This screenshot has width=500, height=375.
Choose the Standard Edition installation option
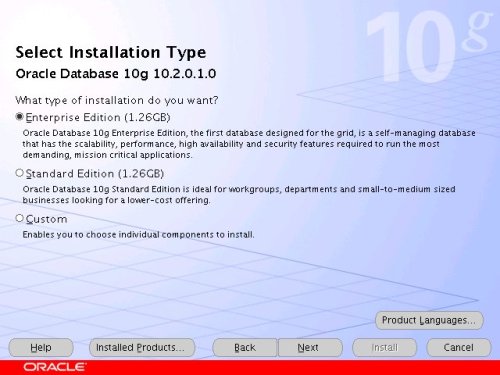coord(20,173)
